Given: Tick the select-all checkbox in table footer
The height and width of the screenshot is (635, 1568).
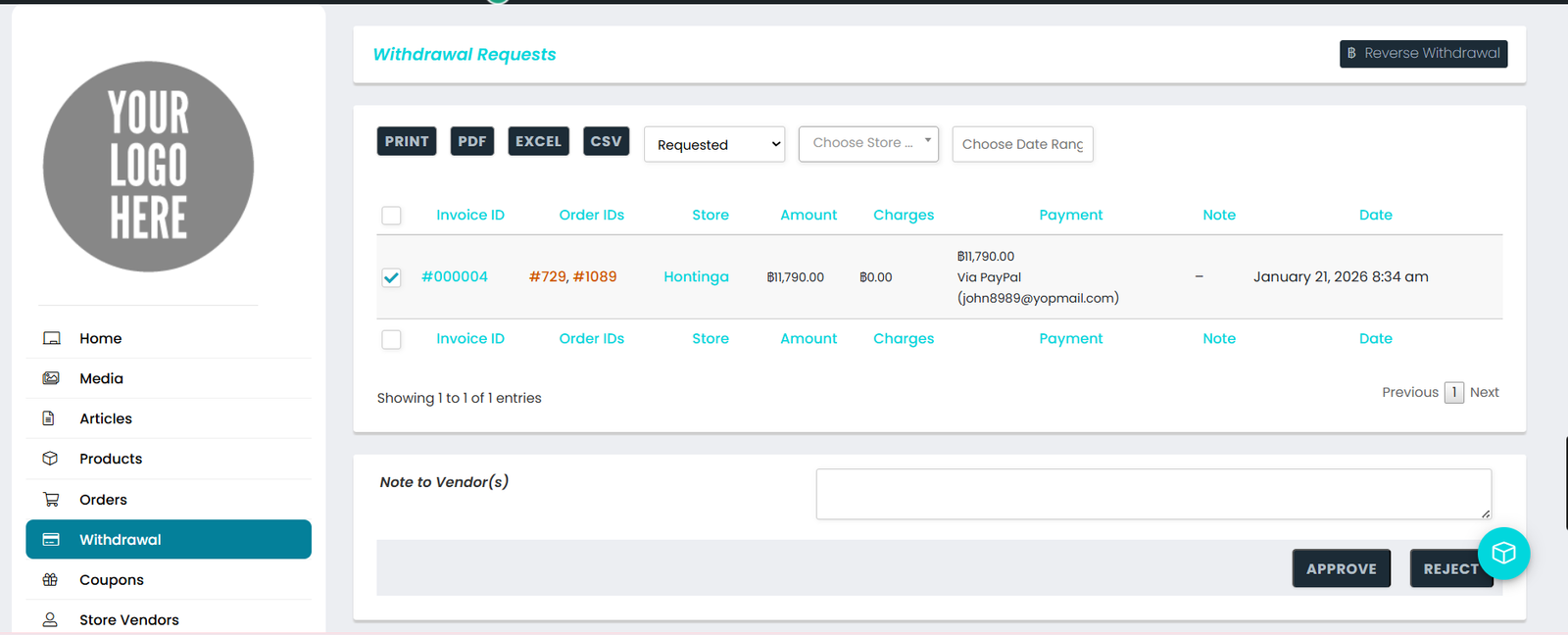Looking at the screenshot, I should [x=391, y=339].
